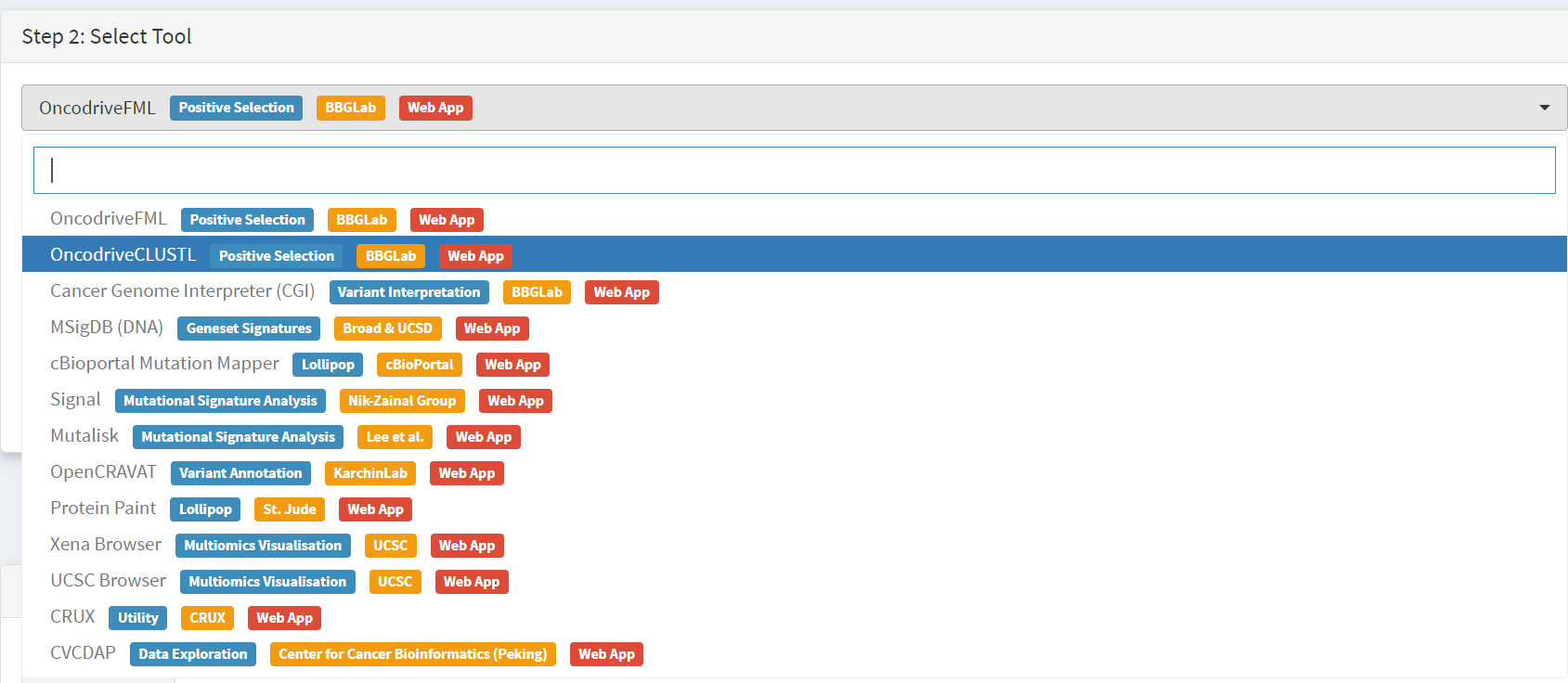Image resolution: width=1568 pixels, height=683 pixels.
Task: Choose the CRUX utility option
Action: pos(795,617)
